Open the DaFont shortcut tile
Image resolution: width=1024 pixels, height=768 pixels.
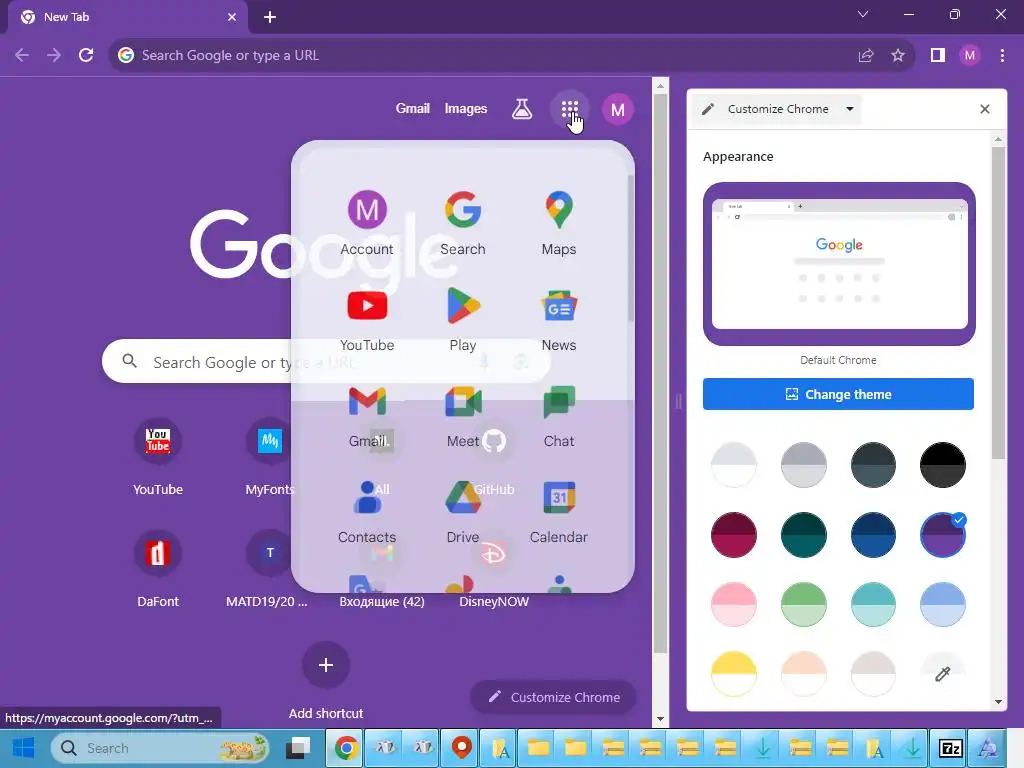pyautogui.click(x=158, y=569)
